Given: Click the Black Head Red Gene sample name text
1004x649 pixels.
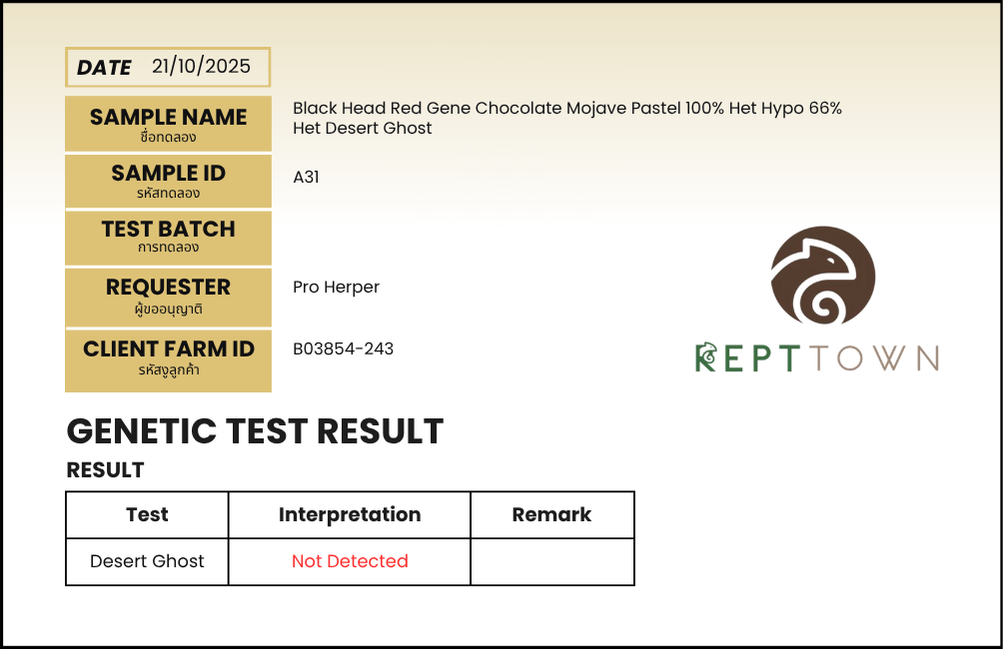Looking at the screenshot, I should (567, 117).
